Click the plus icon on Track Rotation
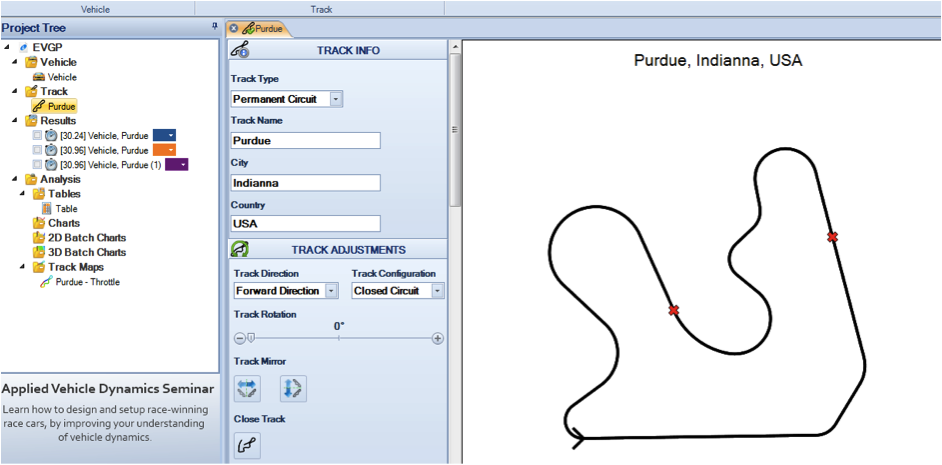This screenshot has width=942, height=465. [x=437, y=339]
